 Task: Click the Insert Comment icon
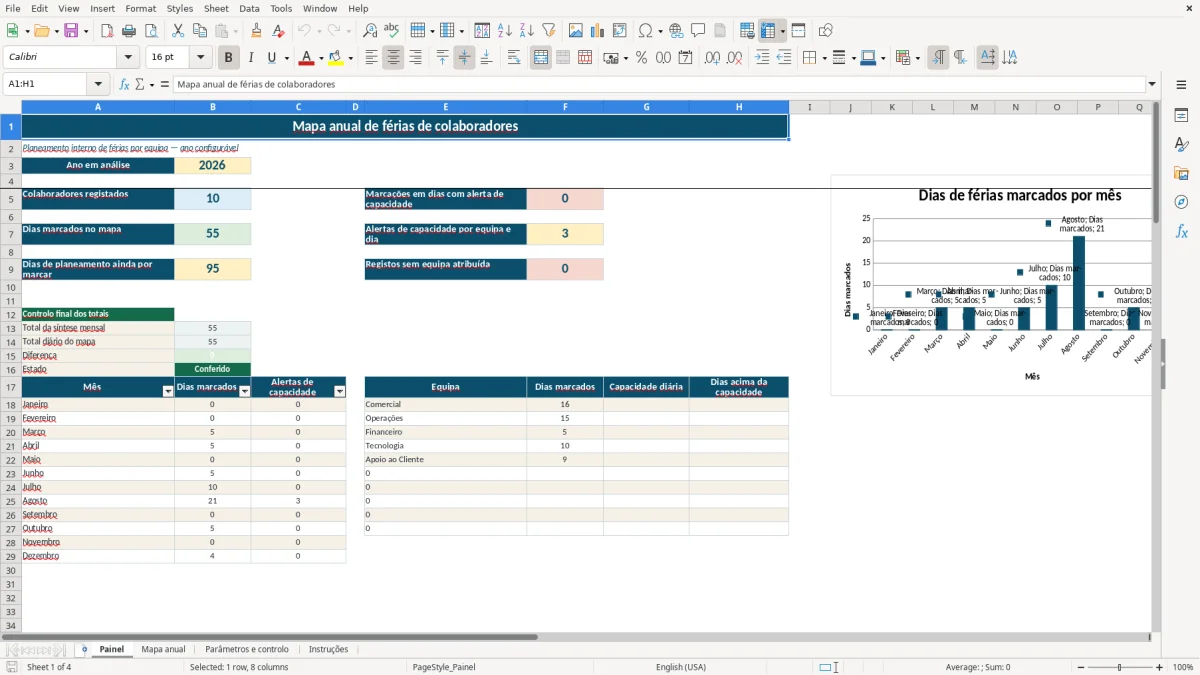coord(698,31)
